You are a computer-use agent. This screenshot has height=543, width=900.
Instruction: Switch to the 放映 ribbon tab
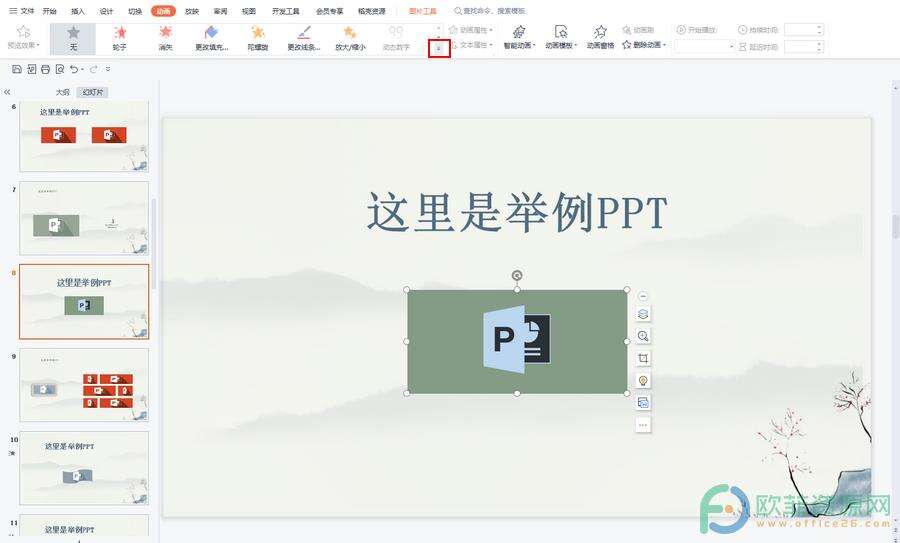click(x=192, y=11)
